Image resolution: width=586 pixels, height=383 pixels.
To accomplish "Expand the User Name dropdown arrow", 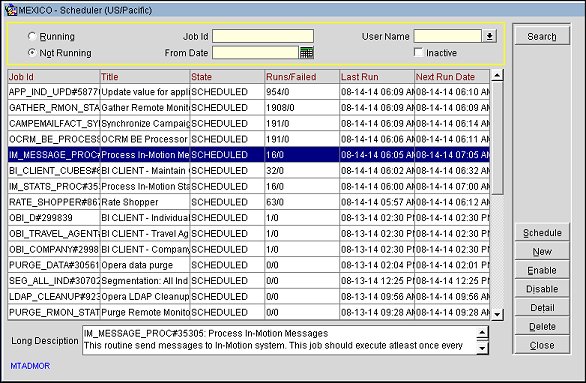I will pyautogui.click(x=490, y=36).
